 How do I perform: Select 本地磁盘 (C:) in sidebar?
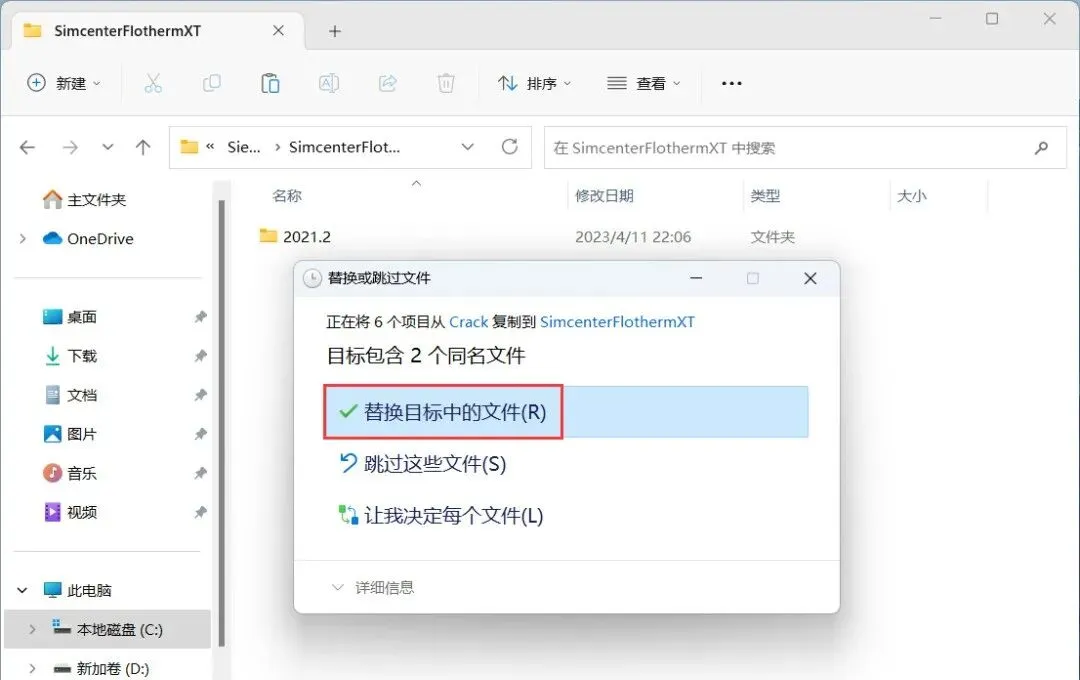[107, 629]
